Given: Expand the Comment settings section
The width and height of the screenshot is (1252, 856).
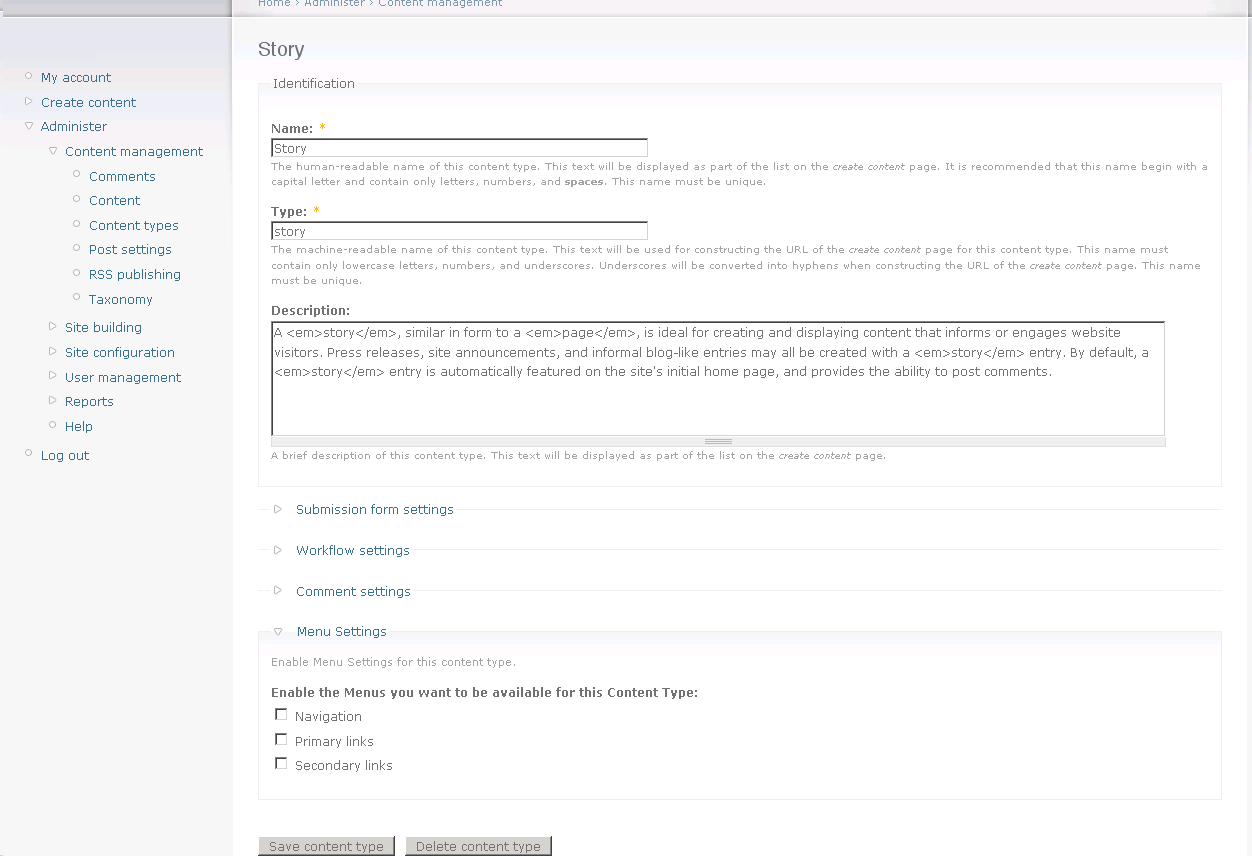Looking at the screenshot, I should 353,591.
